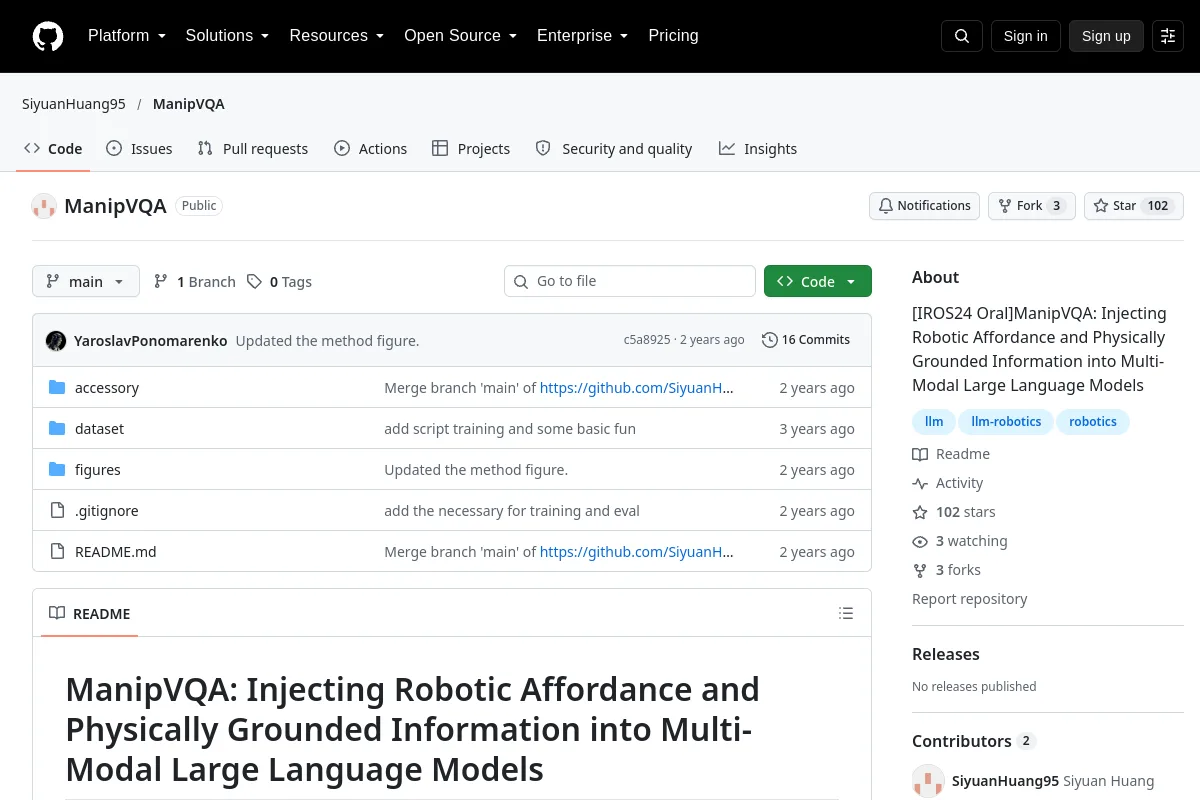This screenshot has height=800, width=1200.
Task: Click the GitHub logo icon
Action: (48, 36)
